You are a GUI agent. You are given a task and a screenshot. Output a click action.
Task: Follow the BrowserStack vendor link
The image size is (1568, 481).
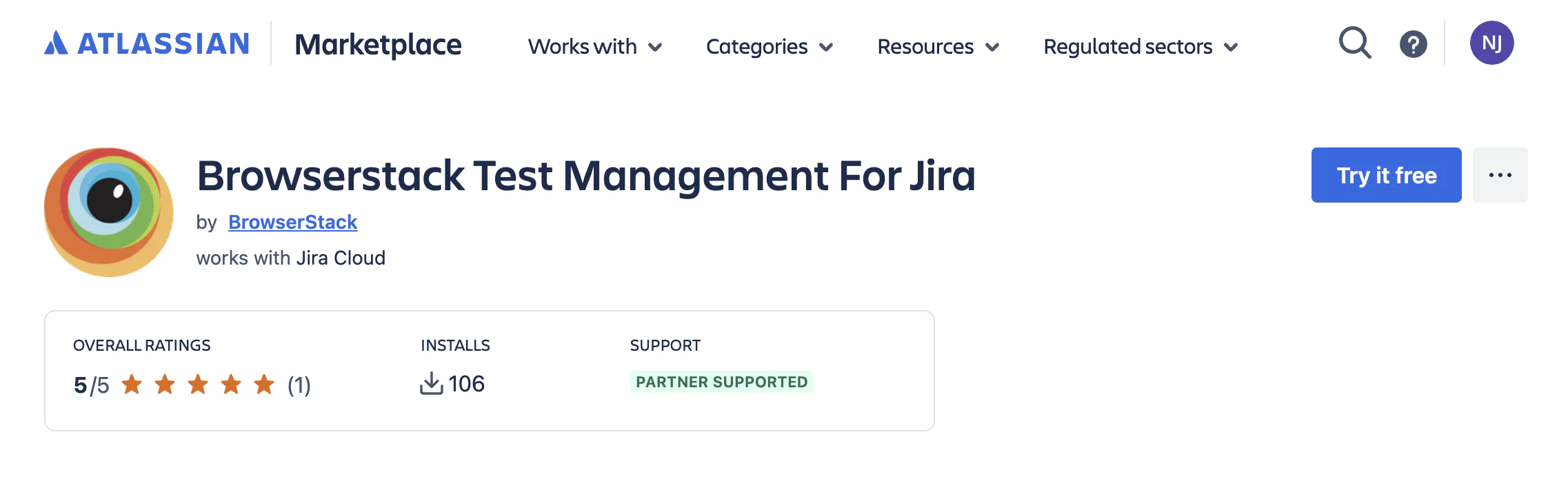[x=292, y=222]
